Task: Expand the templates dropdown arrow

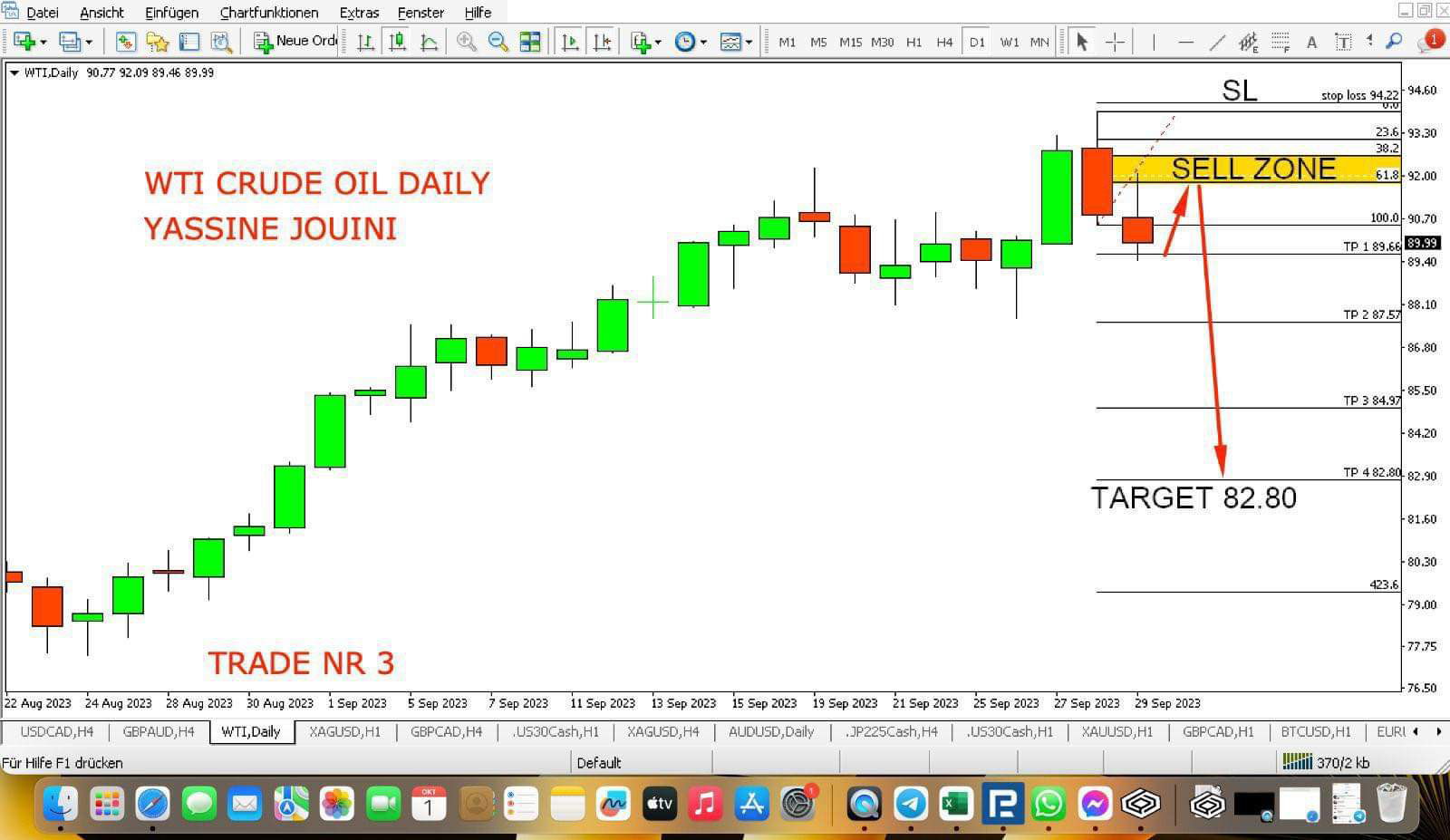Action: tap(749, 42)
